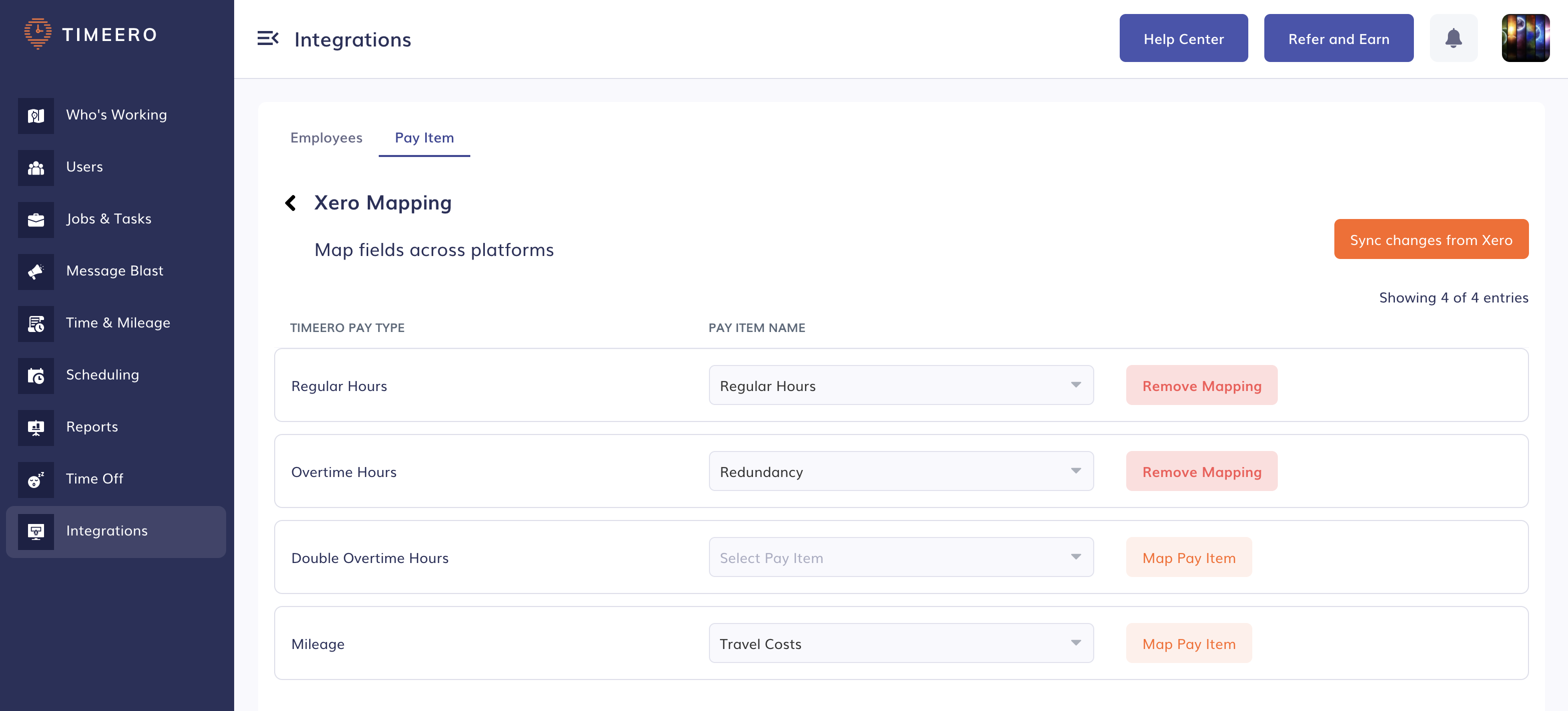Map Pay Item for Double Overtime Hours
Screen dimensions: 1568x711
pyautogui.click(x=1189, y=557)
